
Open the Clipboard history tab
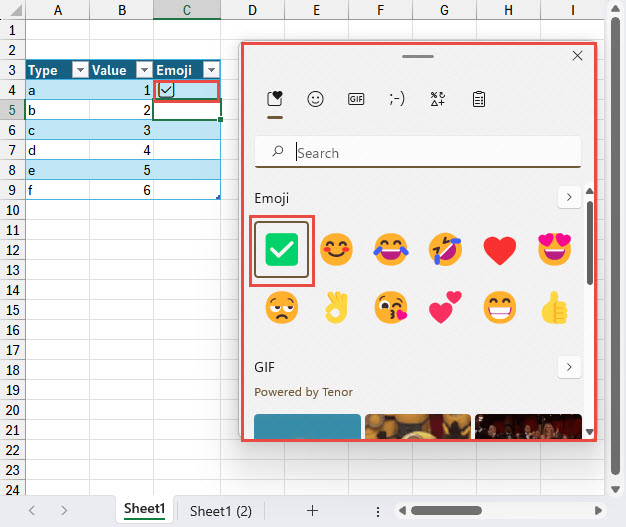click(x=479, y=99)
